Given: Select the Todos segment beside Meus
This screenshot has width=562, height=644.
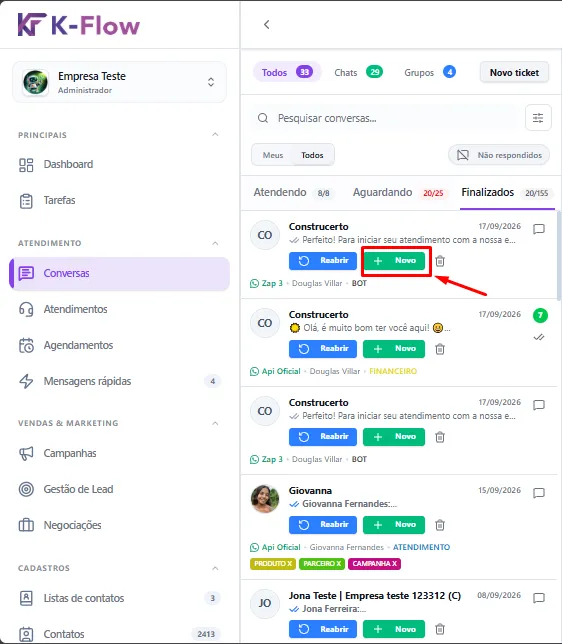Looking at the screenshot, I should (x=312, y=155).
